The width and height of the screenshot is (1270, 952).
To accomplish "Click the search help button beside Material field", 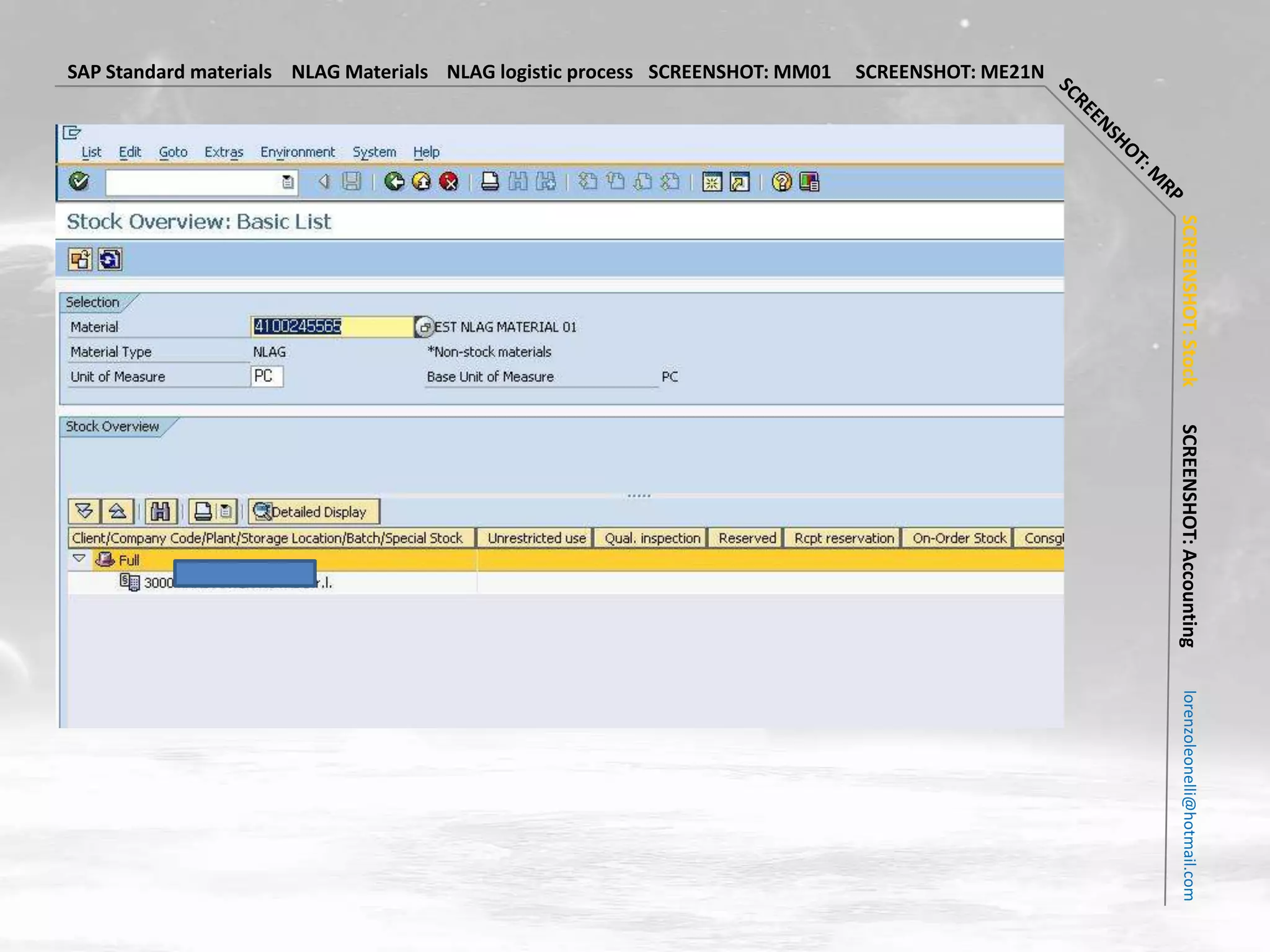I will 424,327.
